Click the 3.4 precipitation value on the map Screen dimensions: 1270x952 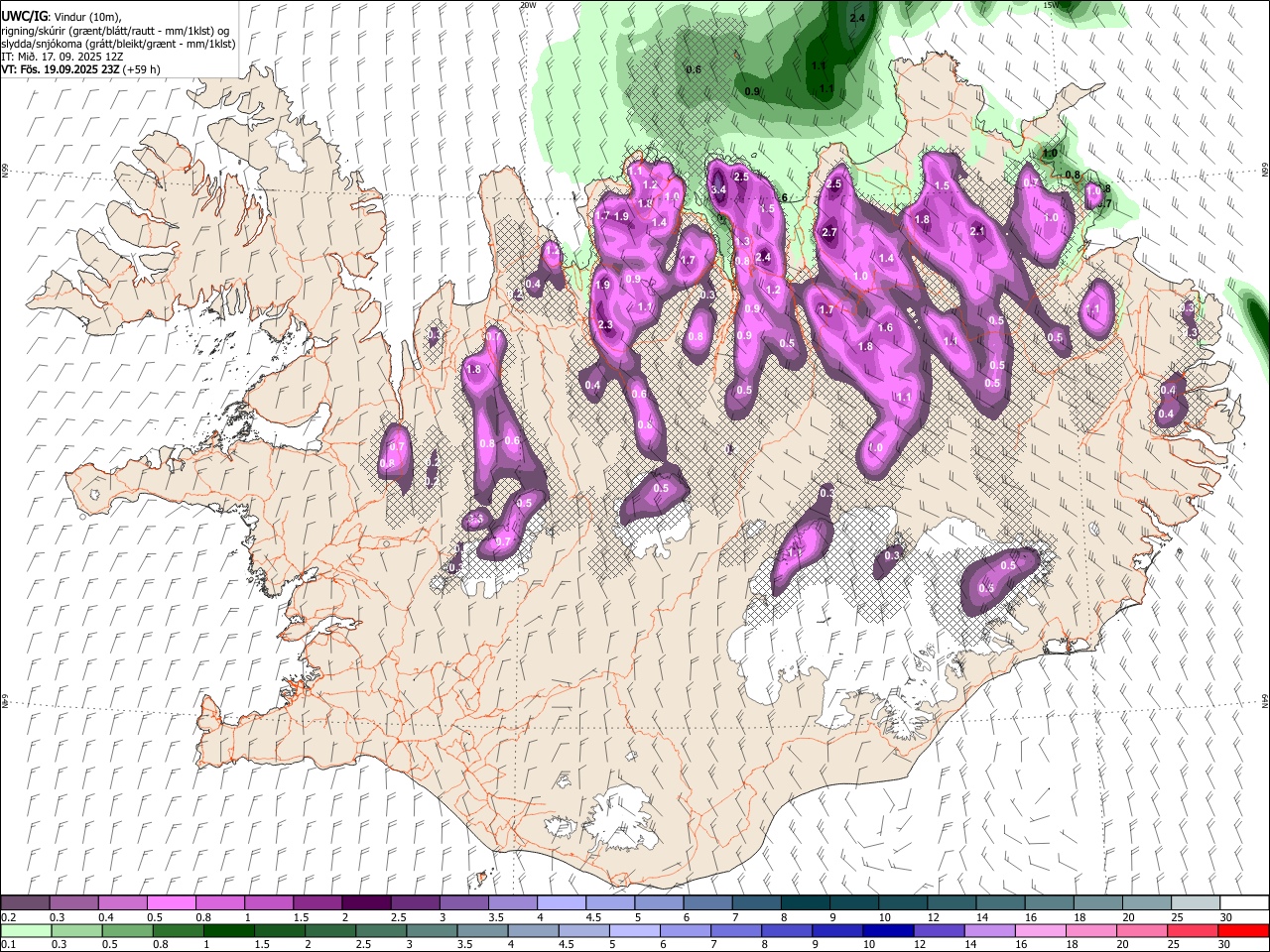click(x=719, y=189)
